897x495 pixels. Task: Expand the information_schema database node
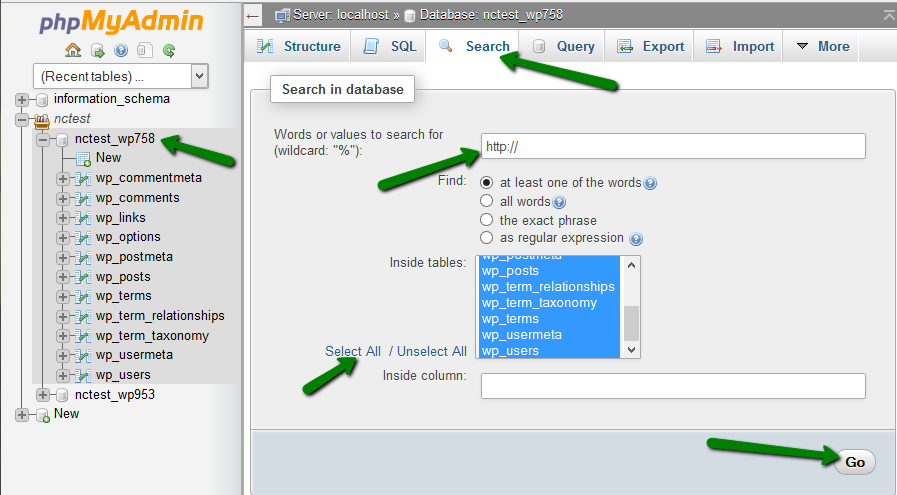click(22, 100)
